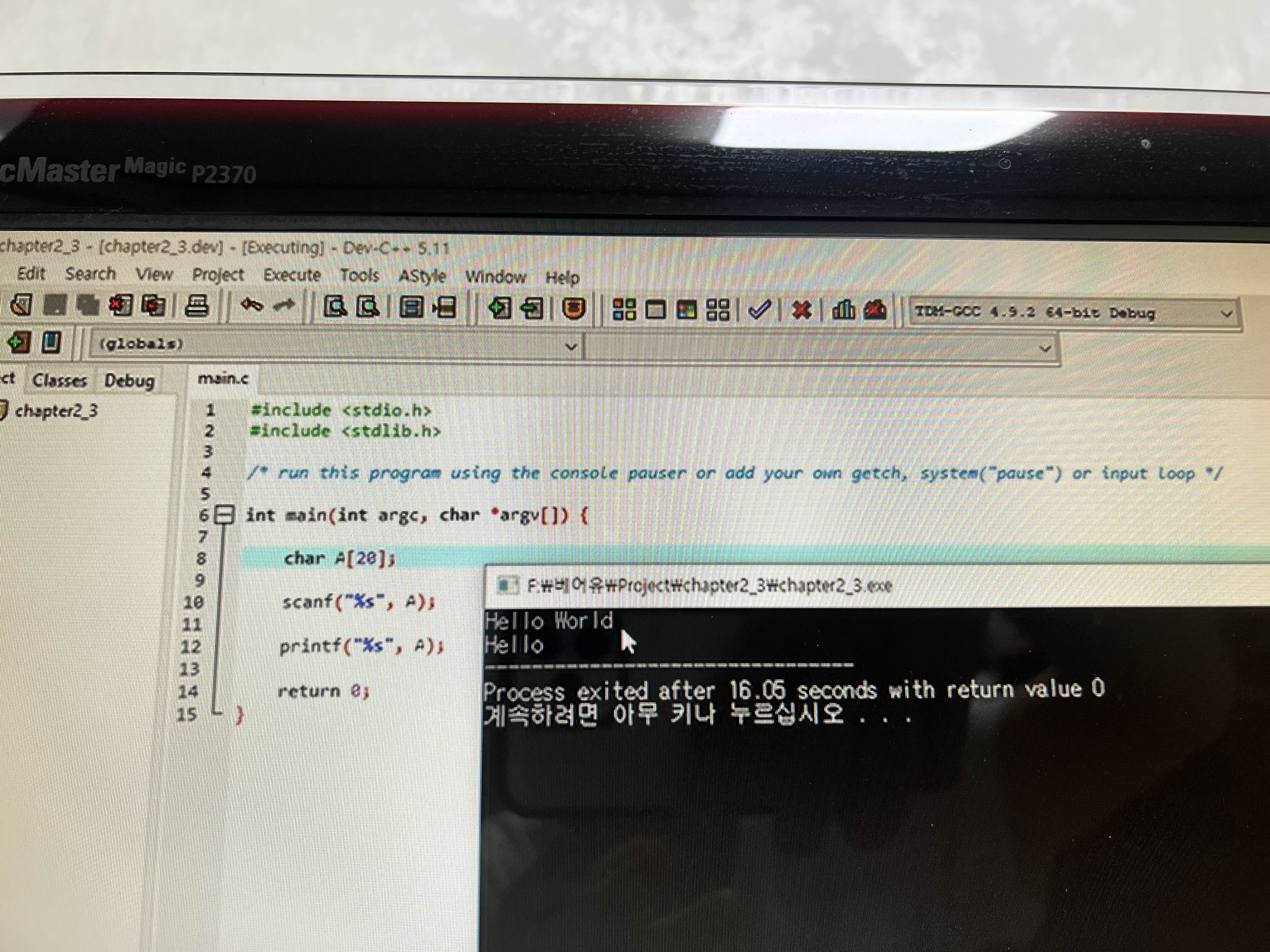Click the Undo arrow icon
The image size is (1270, 952).
pos(251,305)
